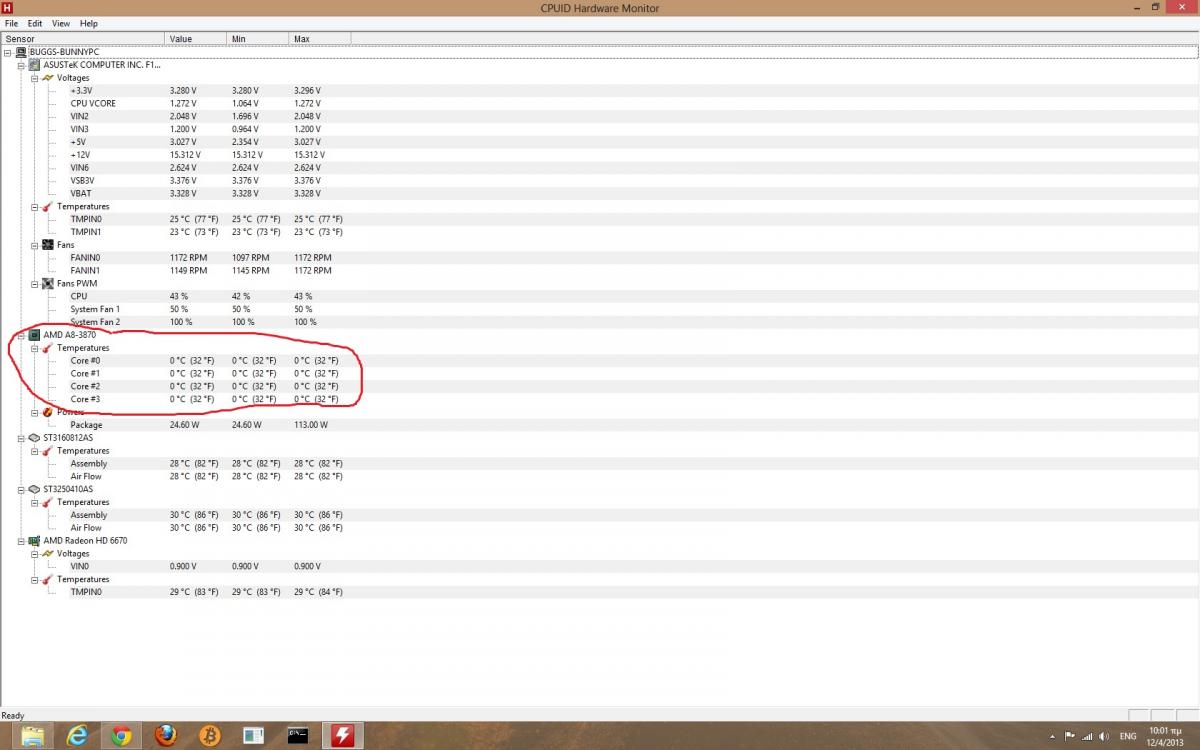The height and width of the screenshot is (750, 1200).
Task: Click the AMD Radeon HD 6670 card icon
Action: (35, 540)
